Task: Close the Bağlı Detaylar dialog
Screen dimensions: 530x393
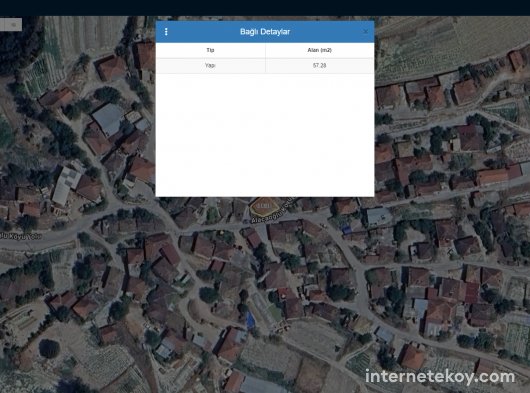Action: point(365,31)
